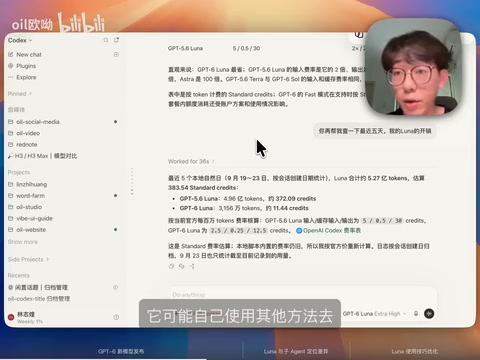Click the red account avatar icon

click(x=11, y=317)
